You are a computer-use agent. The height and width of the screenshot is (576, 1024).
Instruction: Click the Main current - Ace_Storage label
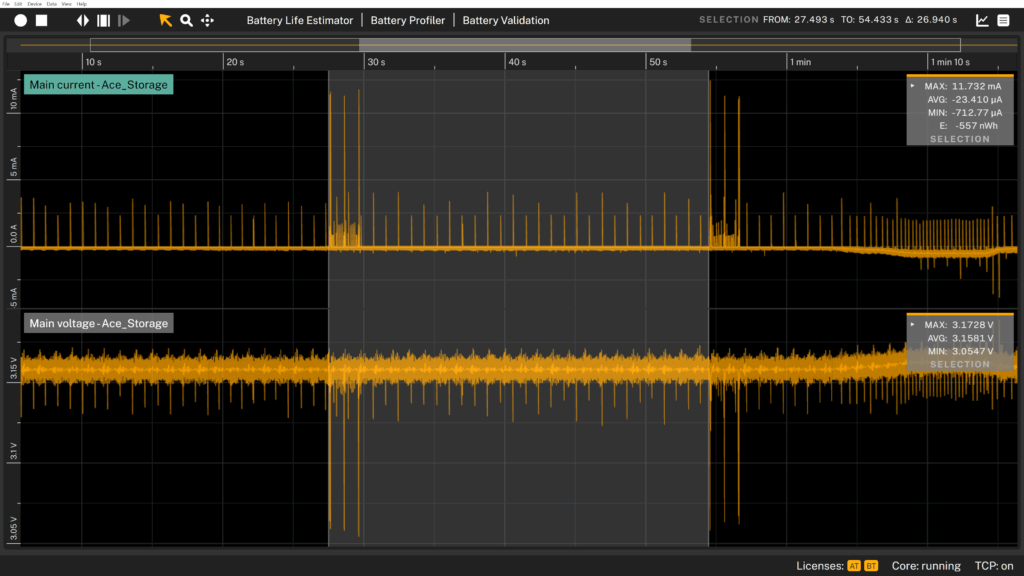[99, 85]
